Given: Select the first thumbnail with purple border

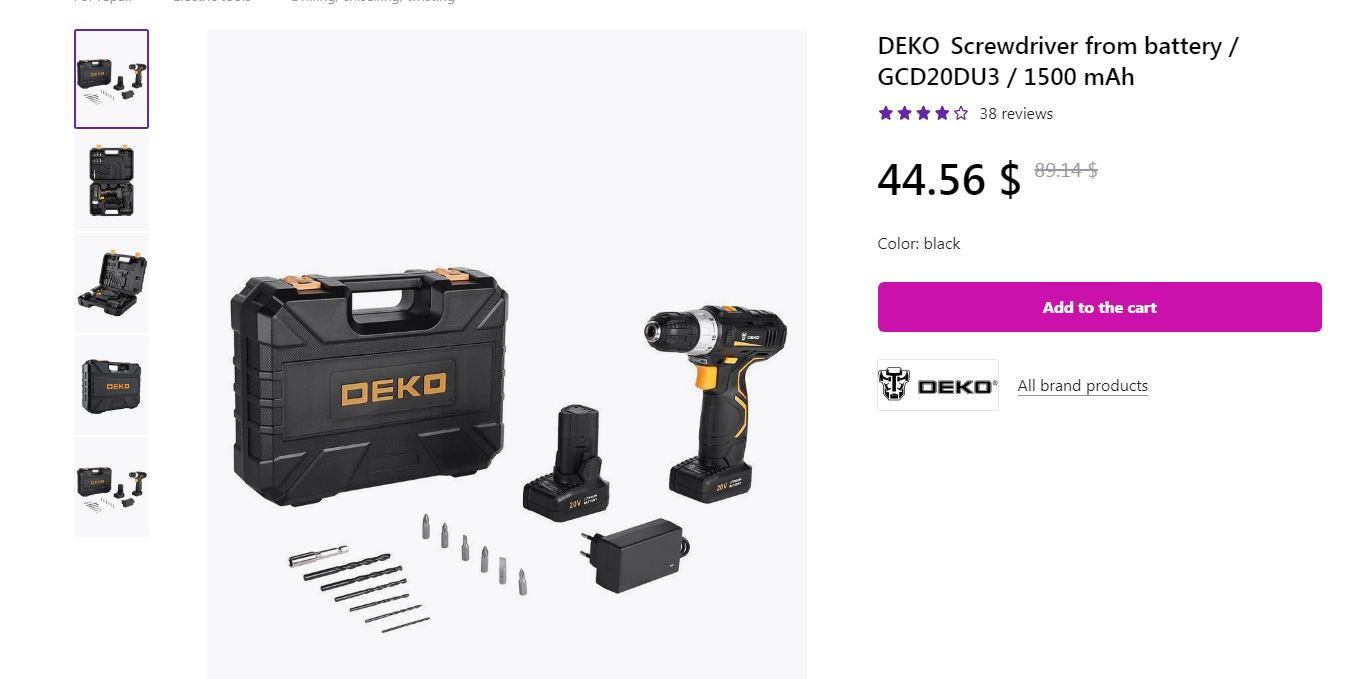Looking at the screenshot, I should click(x=111, y=79).
